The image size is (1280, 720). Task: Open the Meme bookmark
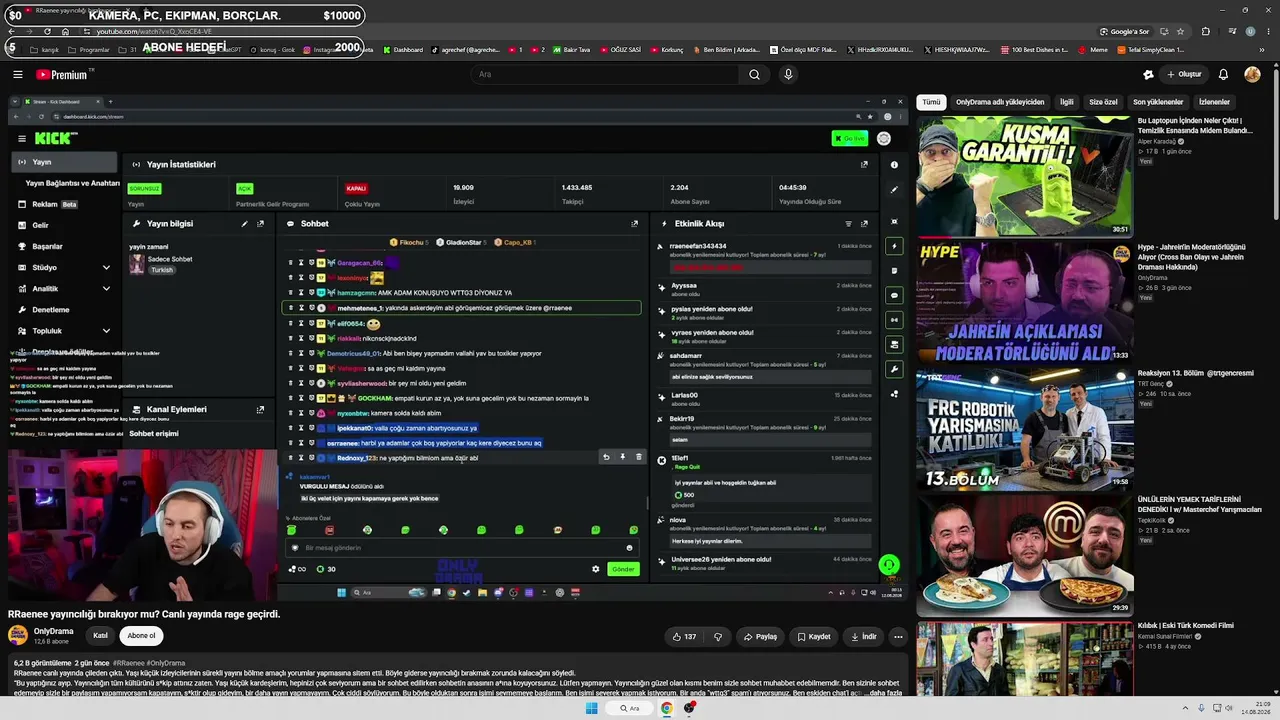[x=1094, y=49]
